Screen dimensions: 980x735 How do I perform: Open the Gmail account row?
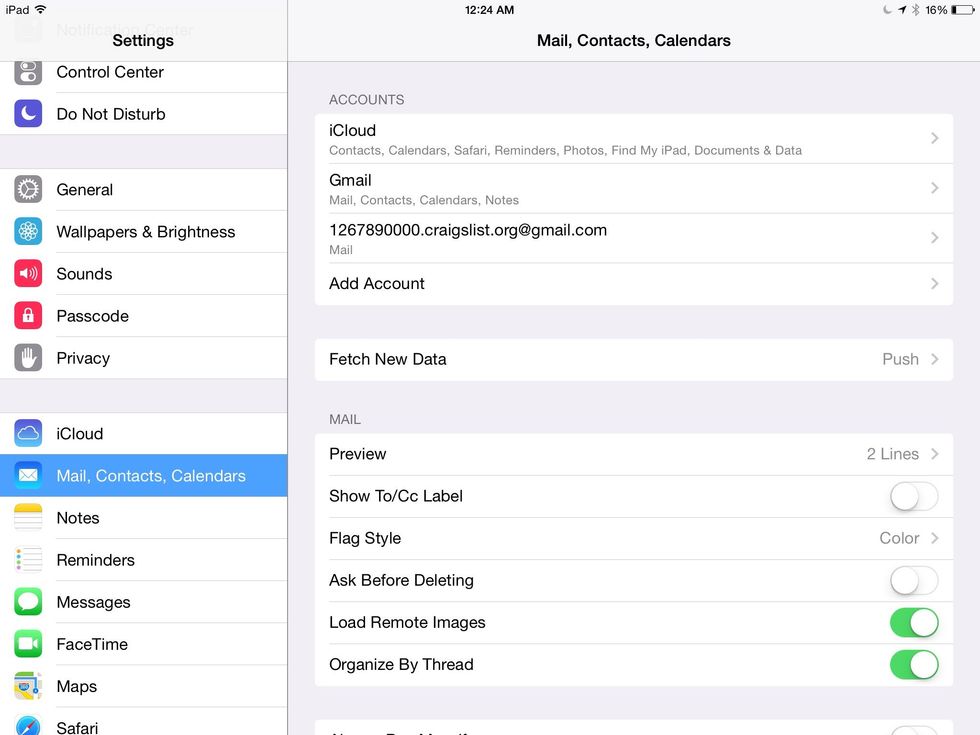click(633, 188)
